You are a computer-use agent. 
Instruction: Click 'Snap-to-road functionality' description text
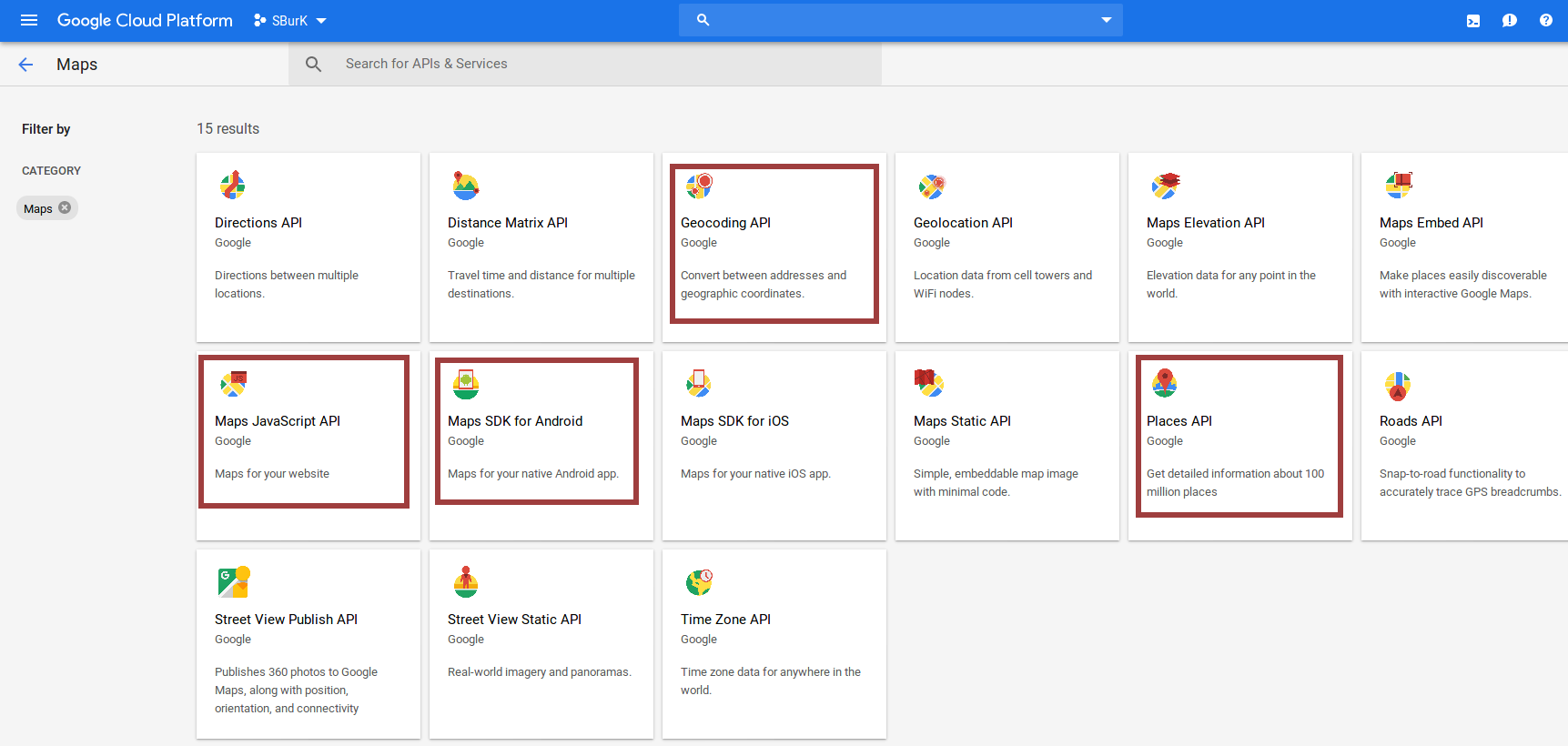[1470, 483]
